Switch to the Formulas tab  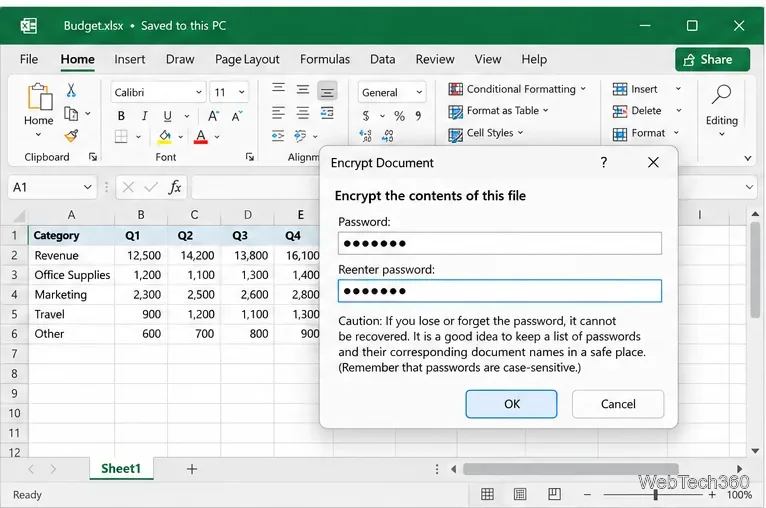point(325,59)
